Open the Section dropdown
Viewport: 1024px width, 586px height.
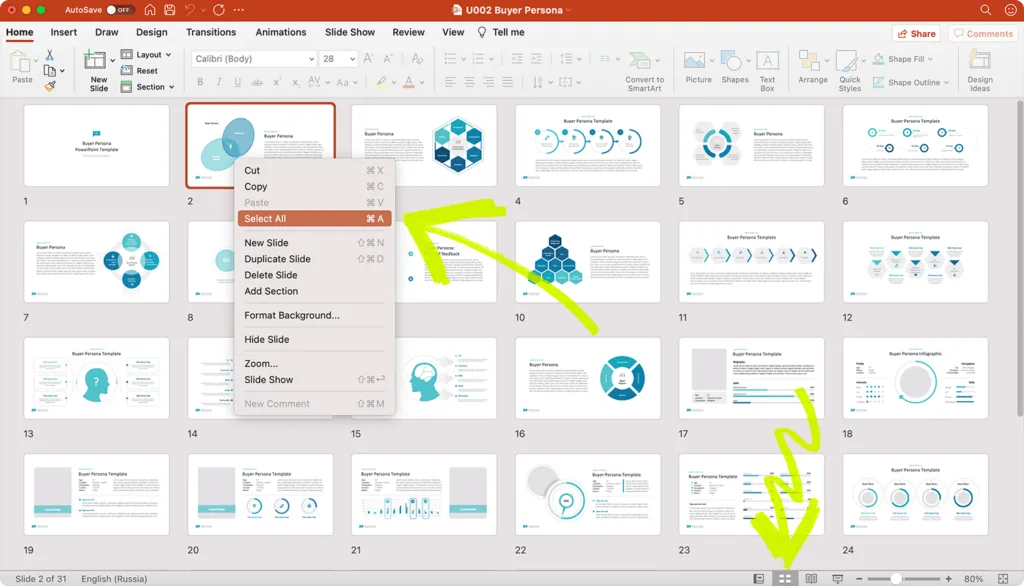(147, 87)
